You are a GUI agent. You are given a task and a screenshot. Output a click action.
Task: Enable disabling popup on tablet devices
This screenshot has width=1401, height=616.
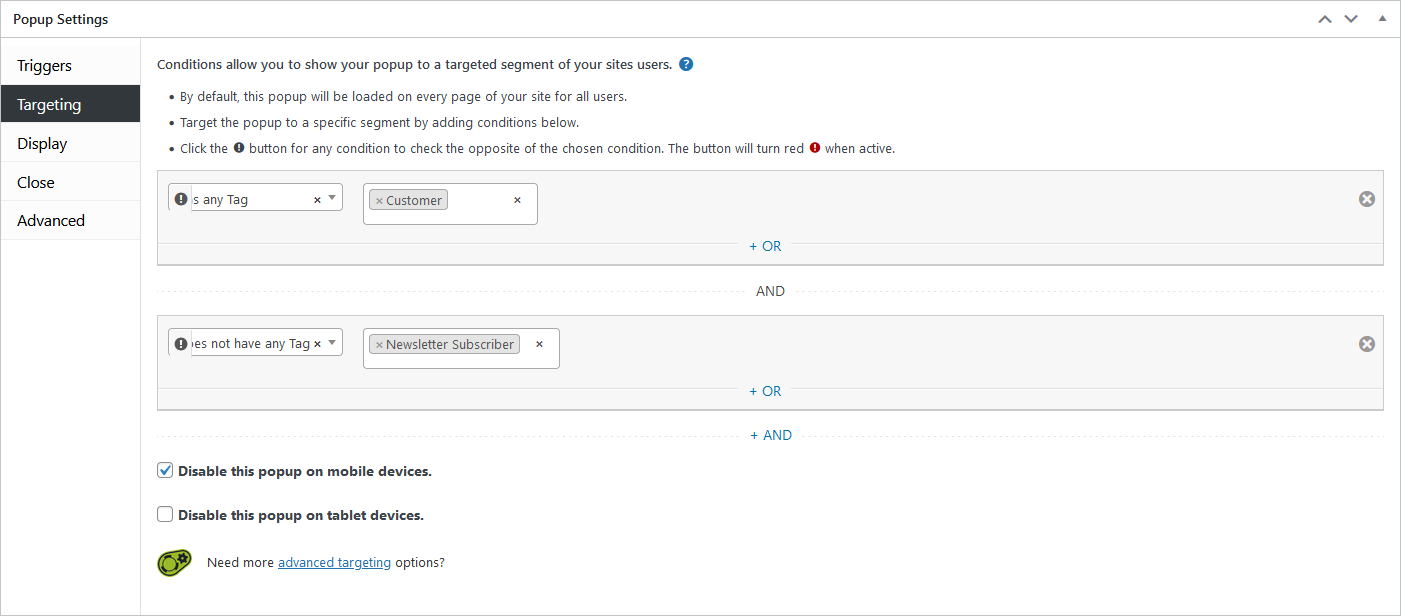tap(164, 514)
